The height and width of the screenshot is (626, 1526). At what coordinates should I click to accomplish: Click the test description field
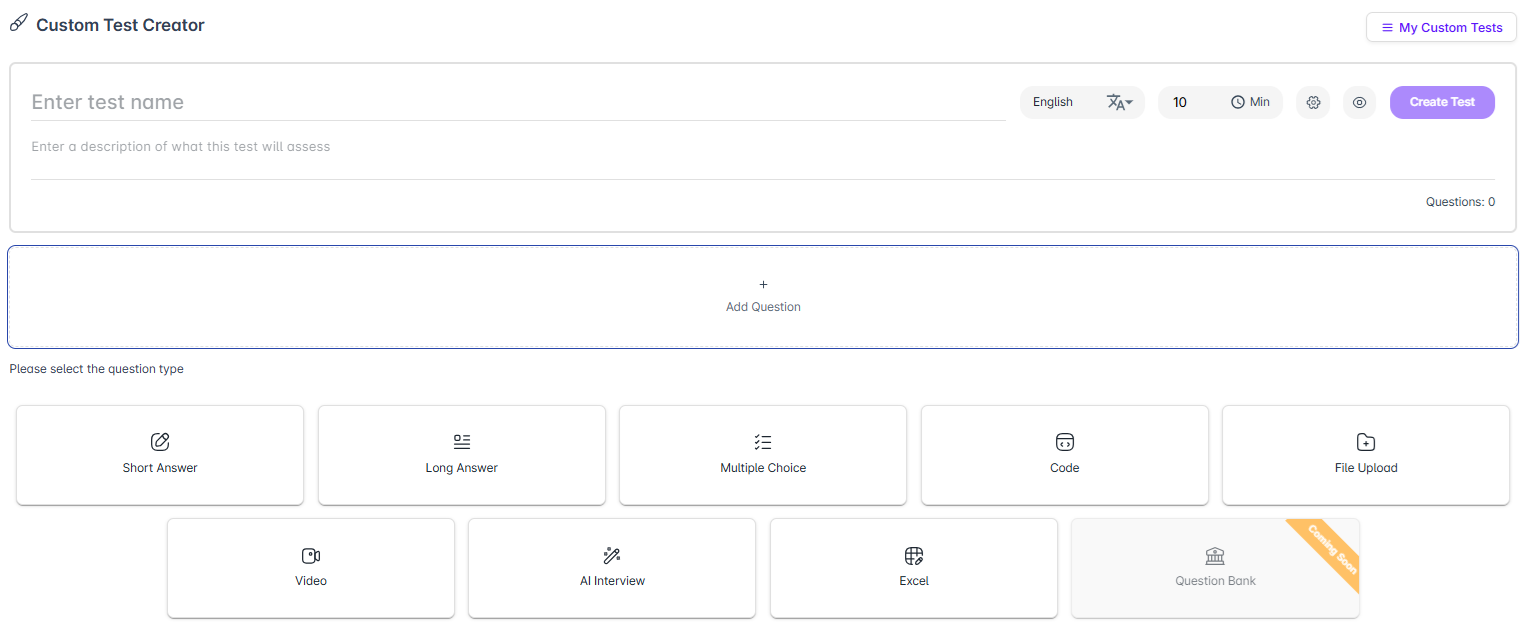[x=400, y=146]
